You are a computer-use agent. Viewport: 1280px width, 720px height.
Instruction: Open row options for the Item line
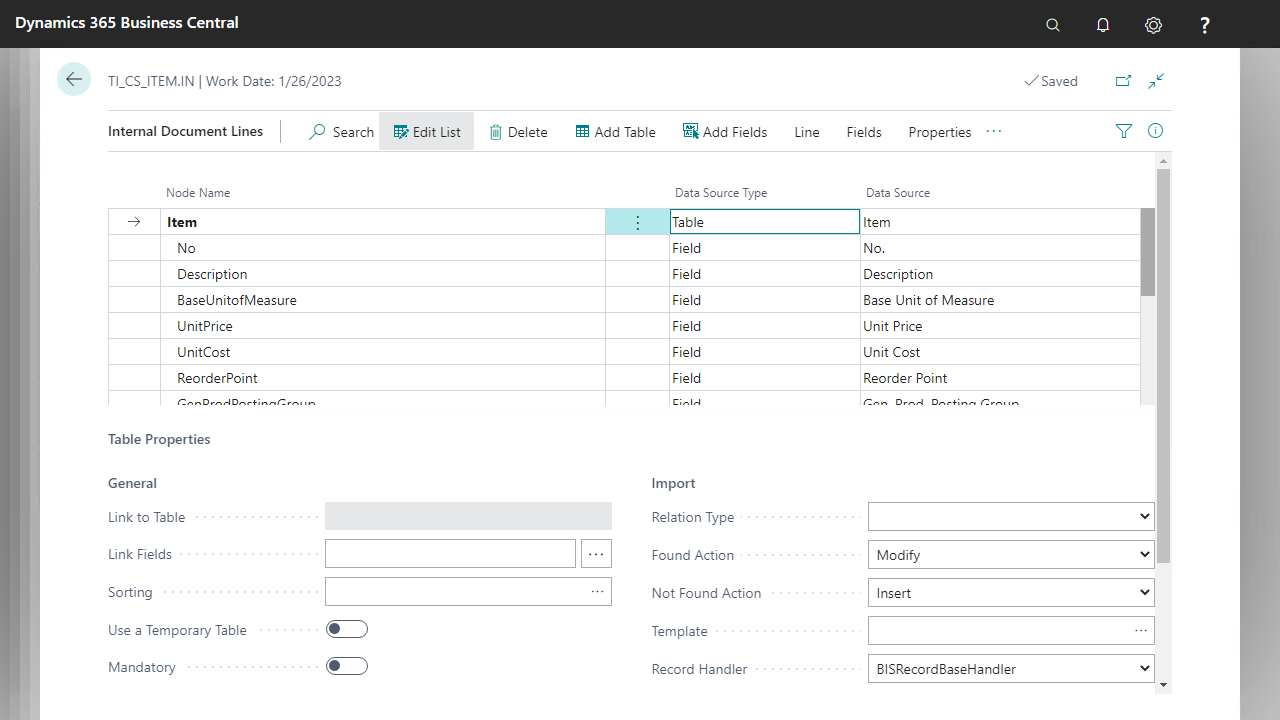[638, 222]
